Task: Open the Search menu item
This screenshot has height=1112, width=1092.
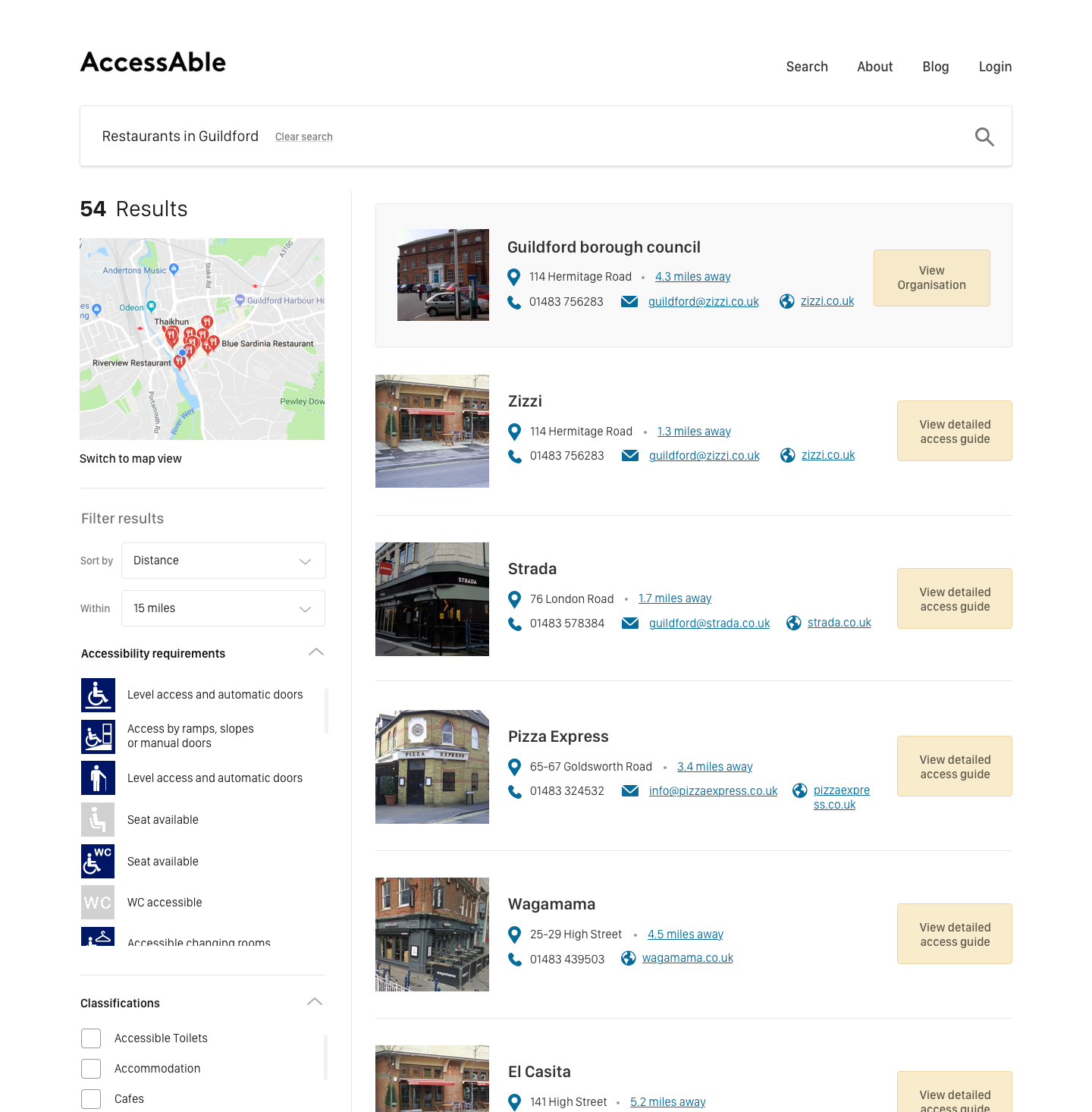Action: click(807, 67)
